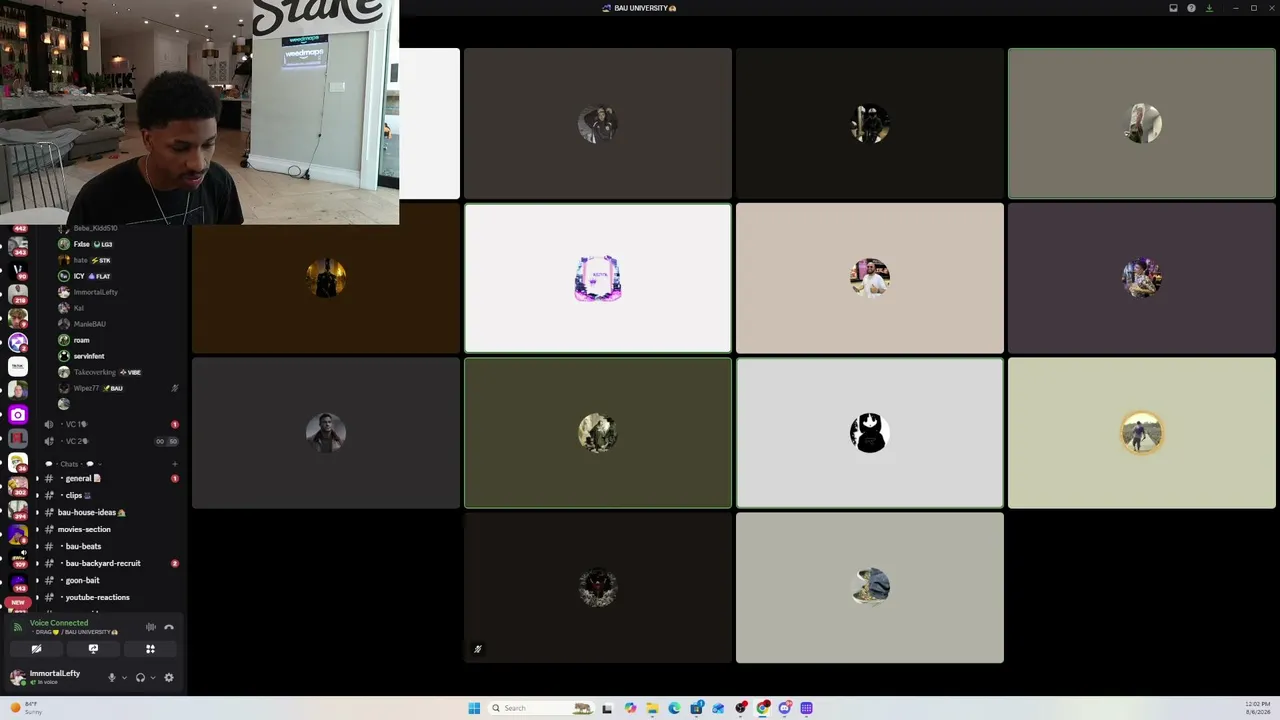Disconnect from the voice channel
This screenshot has height=720, width=1280.
[169, 627]
